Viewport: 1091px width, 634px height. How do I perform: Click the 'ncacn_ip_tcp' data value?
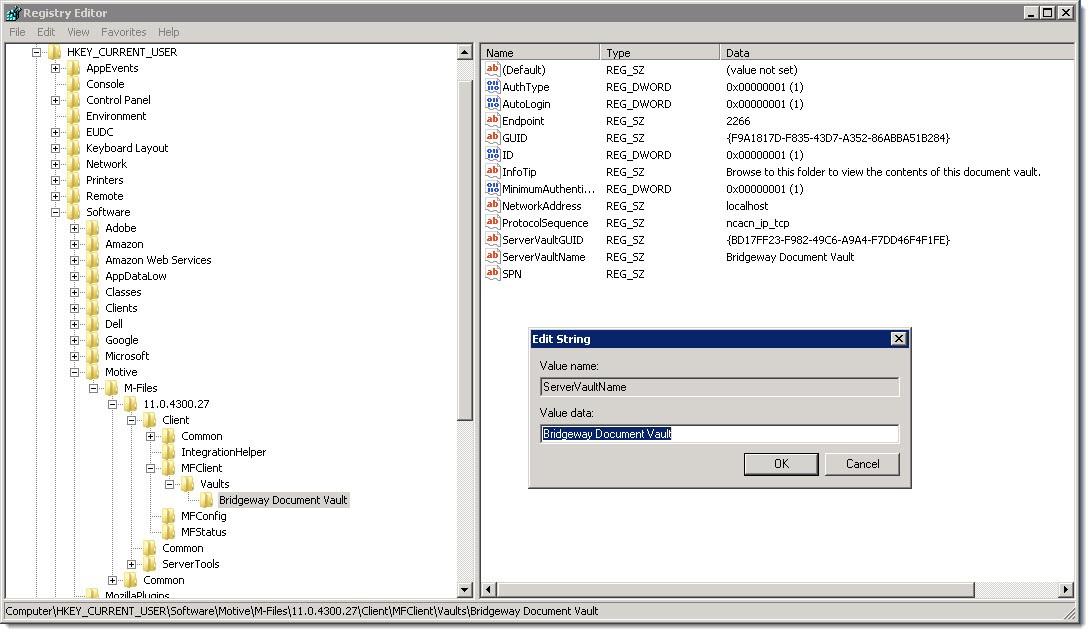coord(757,223)
